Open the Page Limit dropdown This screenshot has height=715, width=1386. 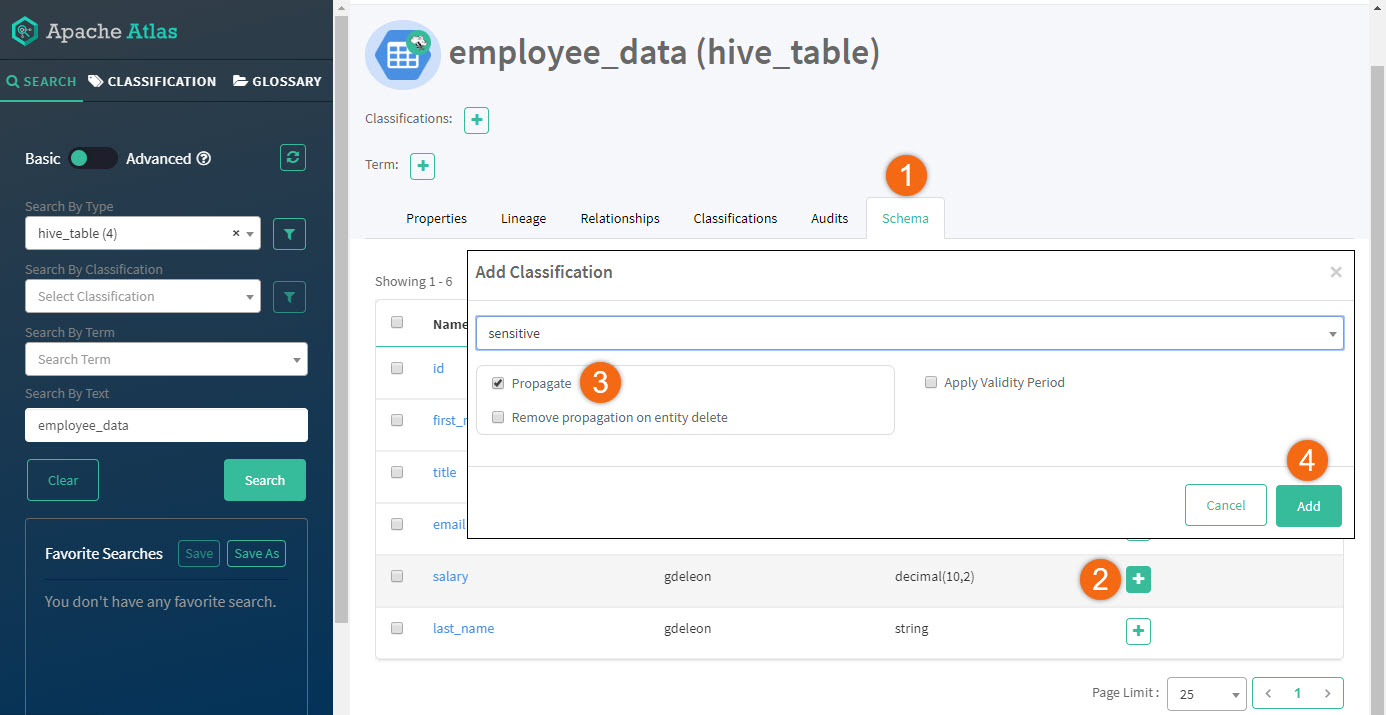click(x=1206, y=694)
